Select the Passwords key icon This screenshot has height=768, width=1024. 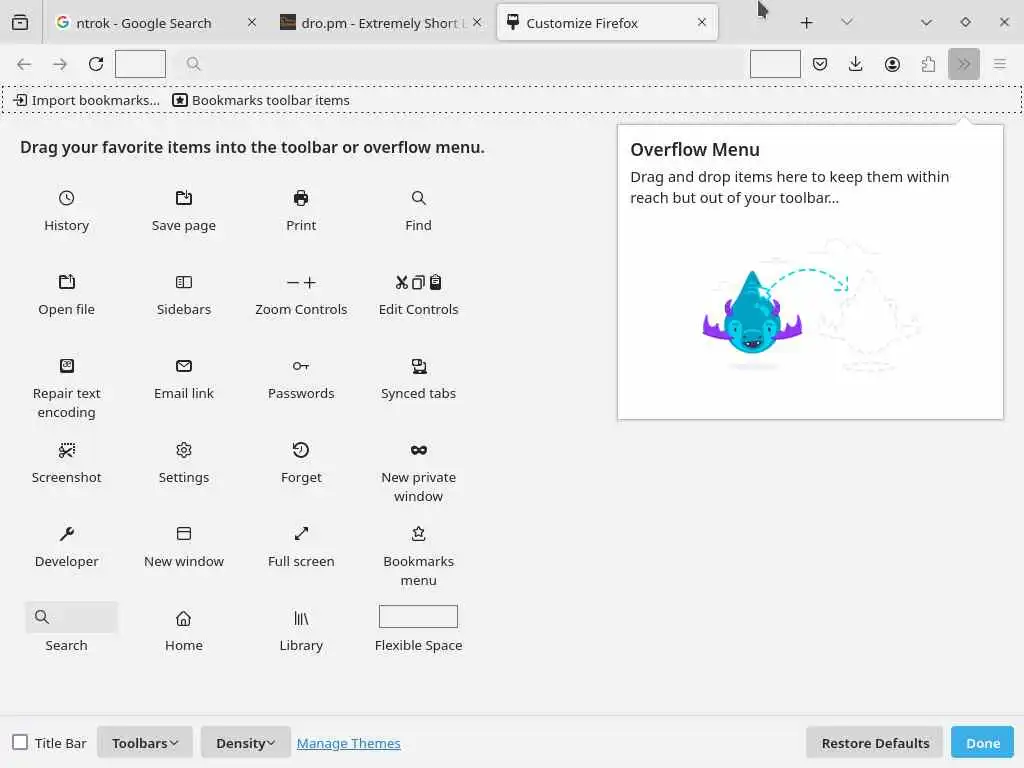(301, 366)
